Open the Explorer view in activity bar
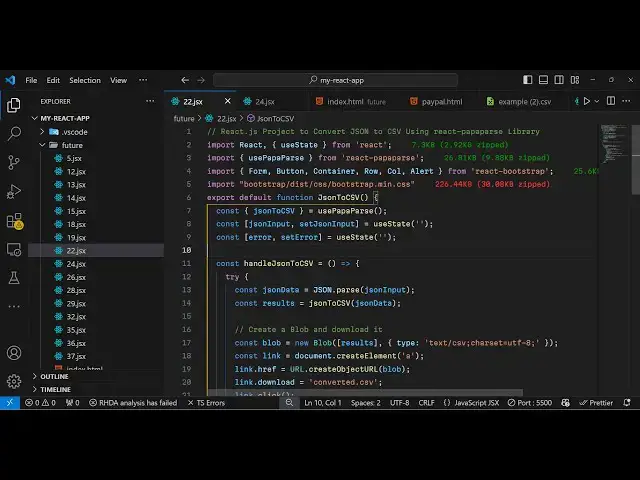The image size is (640, 480). [14, 105]
